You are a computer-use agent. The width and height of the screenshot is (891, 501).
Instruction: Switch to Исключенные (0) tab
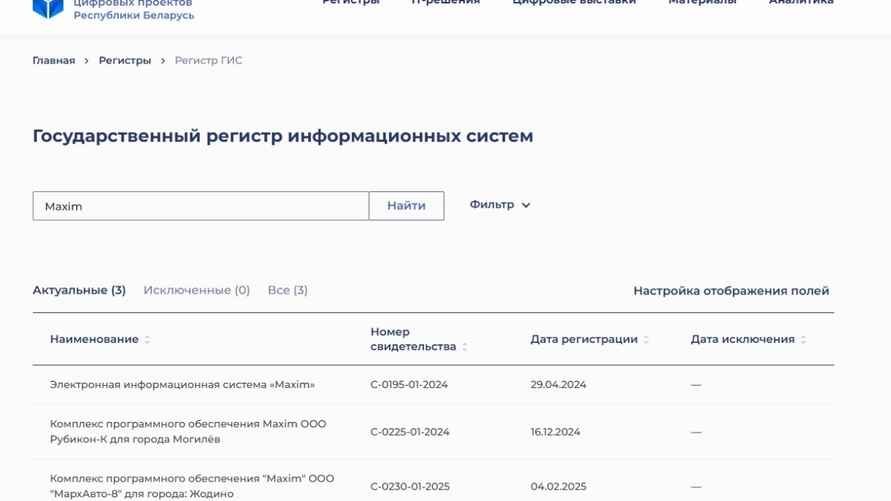197,290
